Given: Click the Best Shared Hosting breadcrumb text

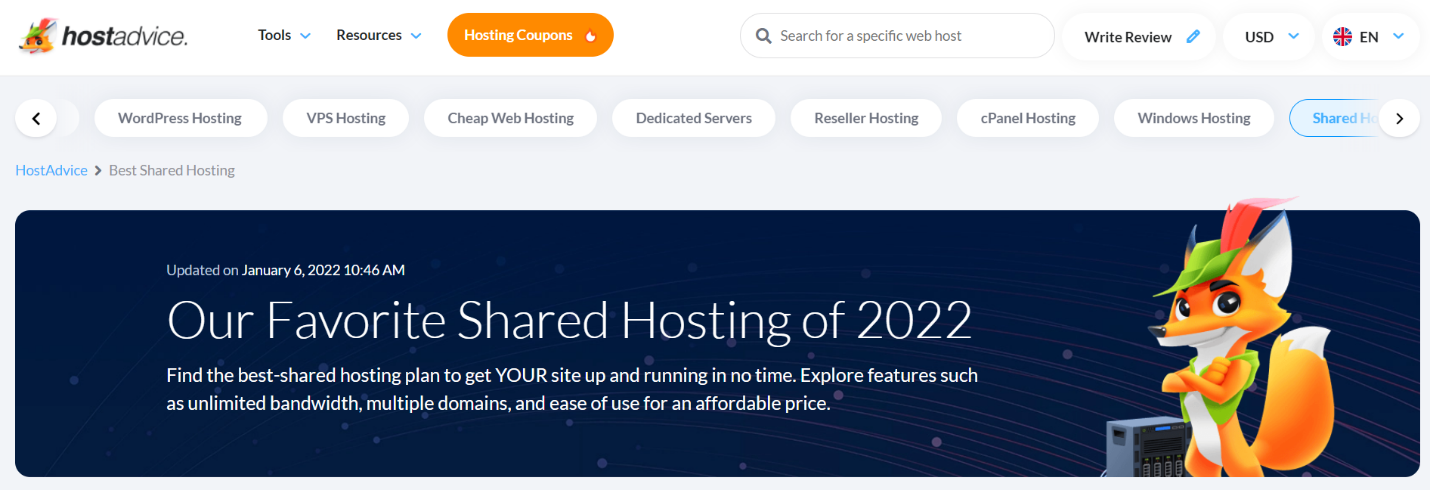Looking at the screenshot, I should pyautogui.click(x=172, y=170).
